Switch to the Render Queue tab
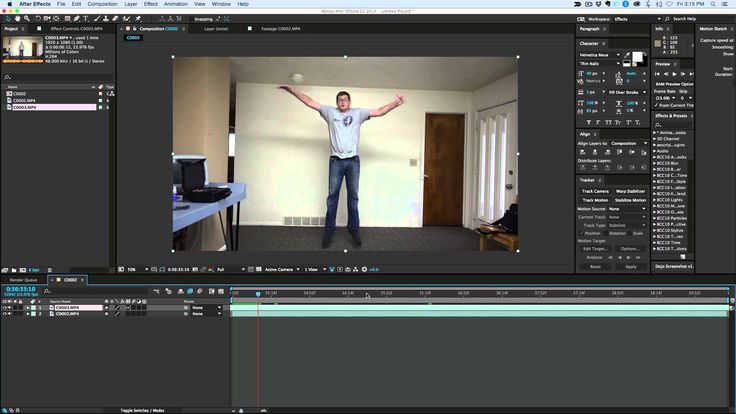 click(x=23, y=280)
